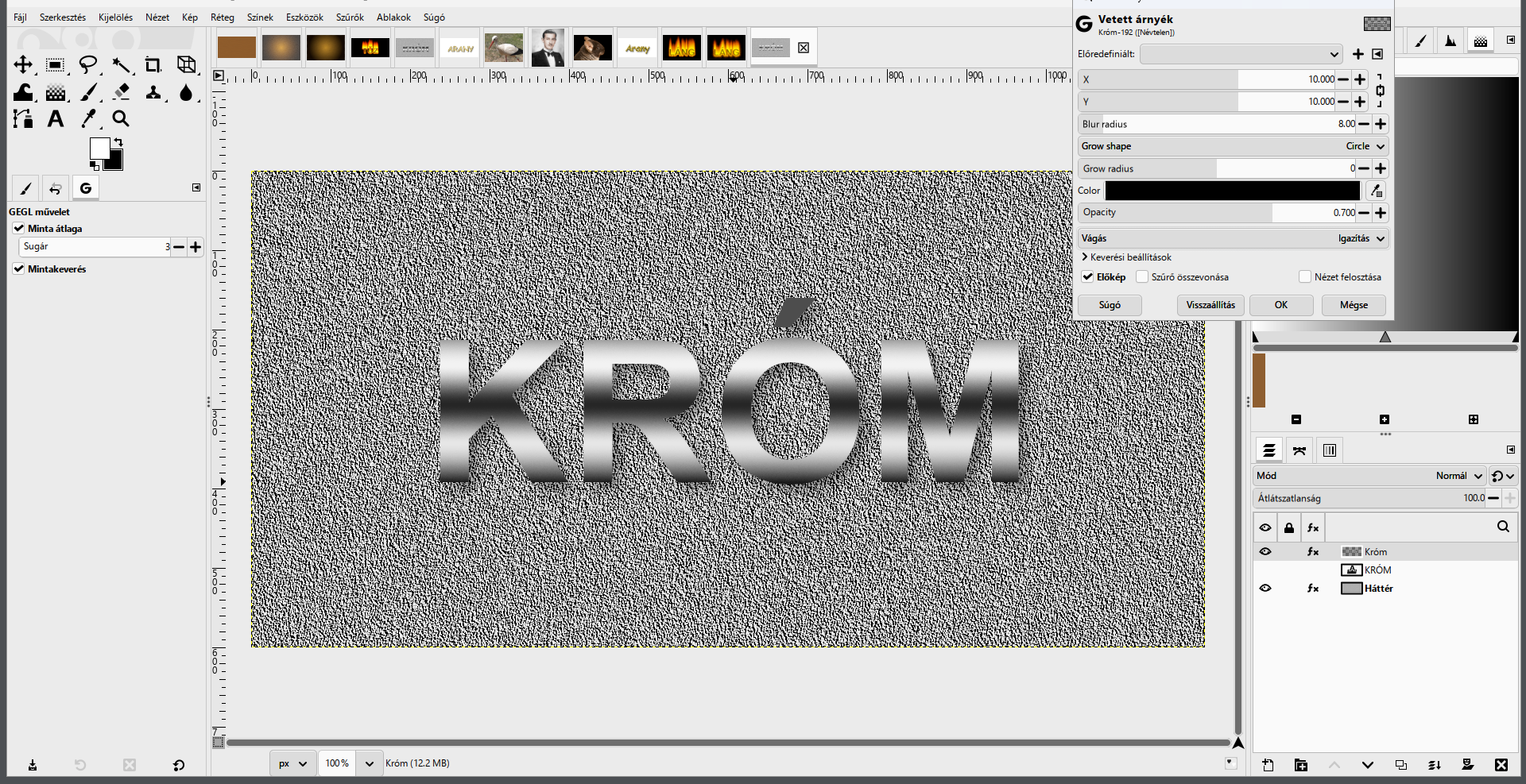Click OK in Vetett árnyék dialog
This screenshot has width=1526, height=784.
[1281, 305]
